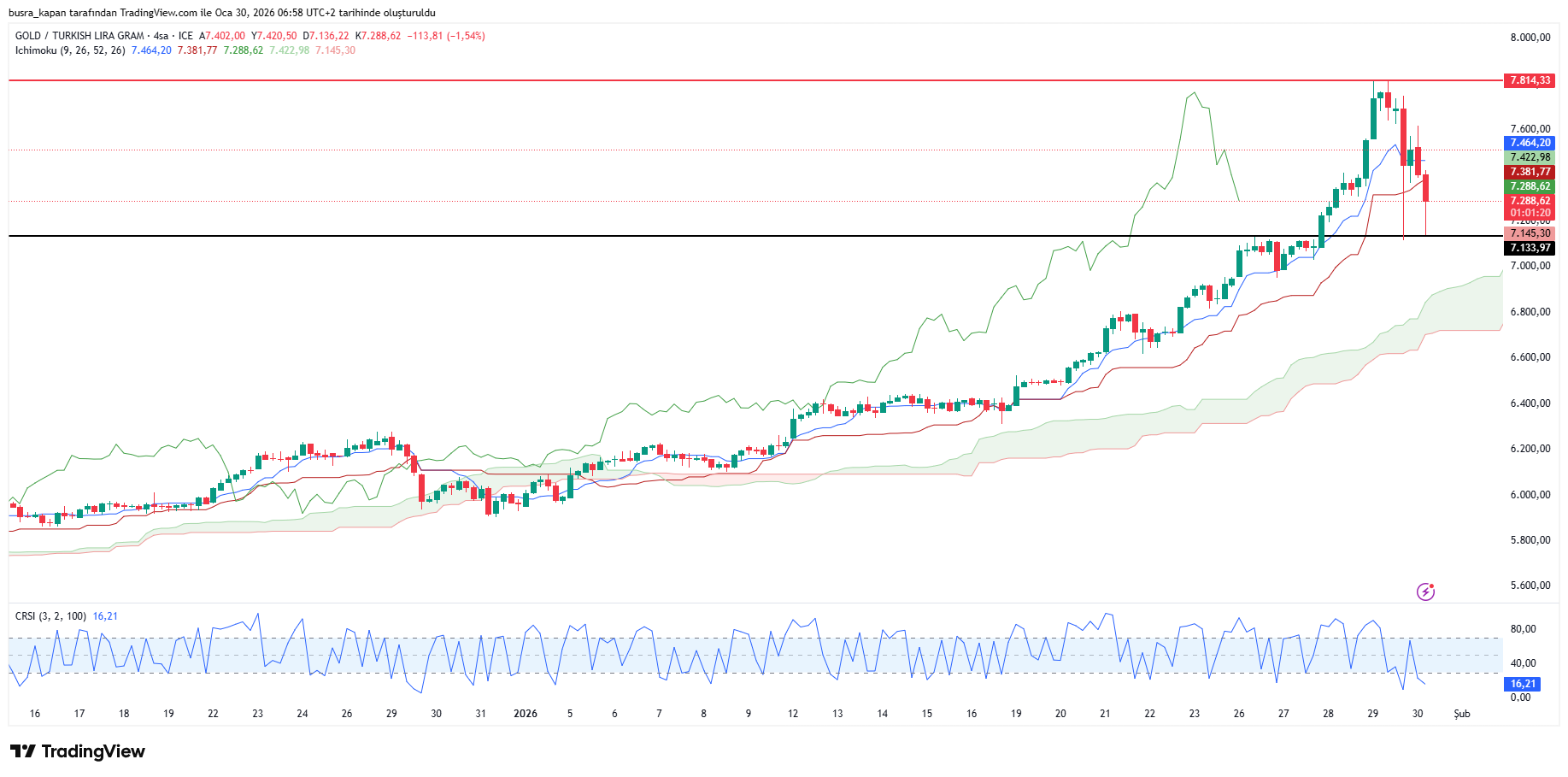Click the CRSI (3, 2, 100) indicator legend
1568x777 pixels.
(x=50, y=616)
